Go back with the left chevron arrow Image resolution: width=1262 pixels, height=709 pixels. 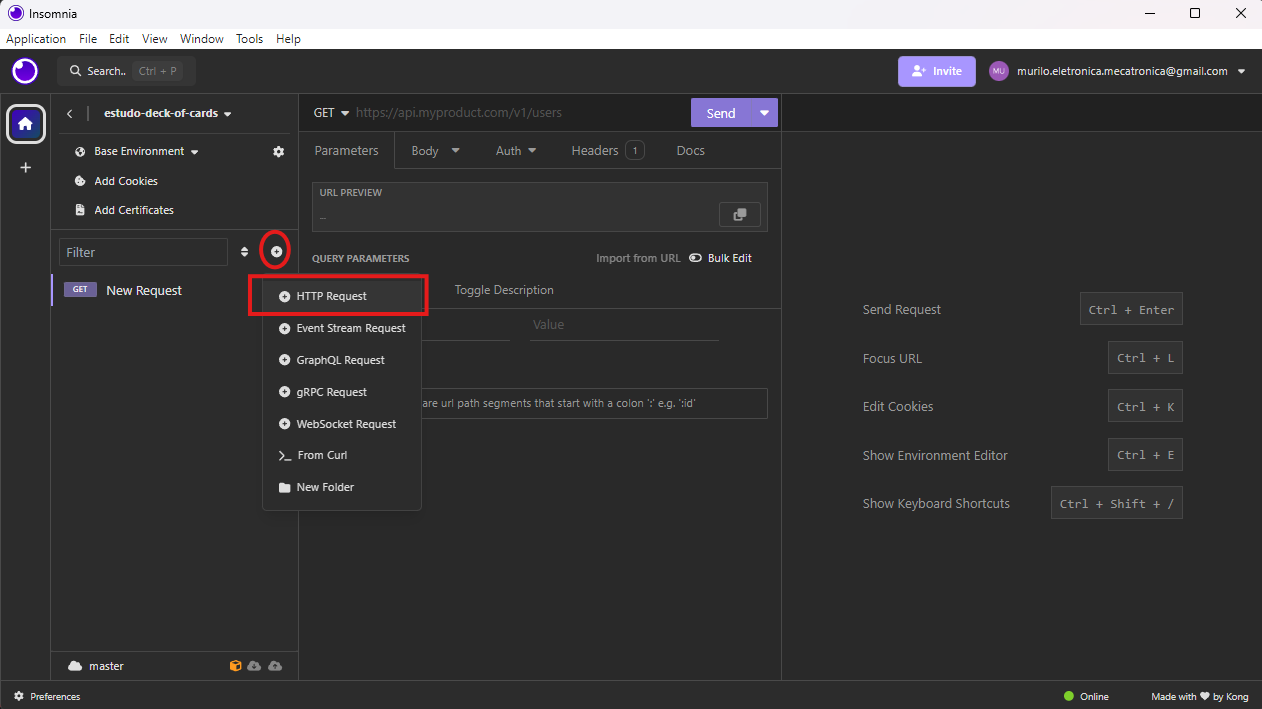coord(69,114)
